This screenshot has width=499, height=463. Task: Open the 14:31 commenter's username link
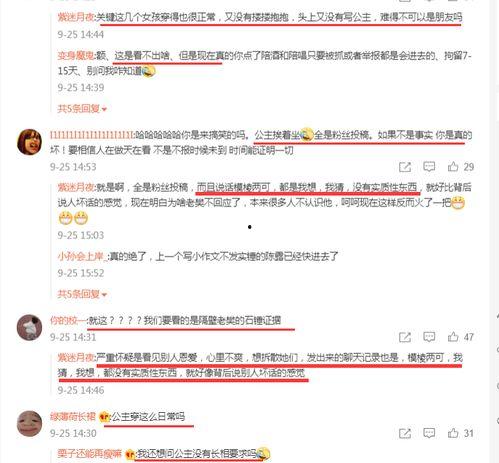(68, 321)
